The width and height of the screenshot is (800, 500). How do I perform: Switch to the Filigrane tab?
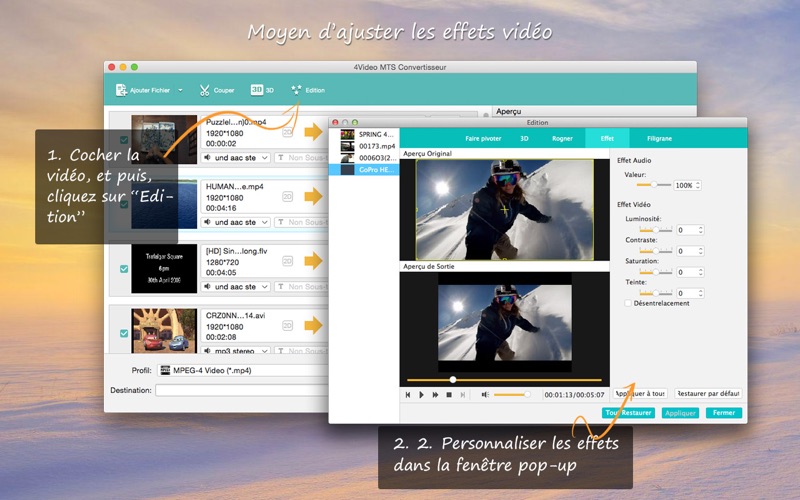tap(659, 138)
